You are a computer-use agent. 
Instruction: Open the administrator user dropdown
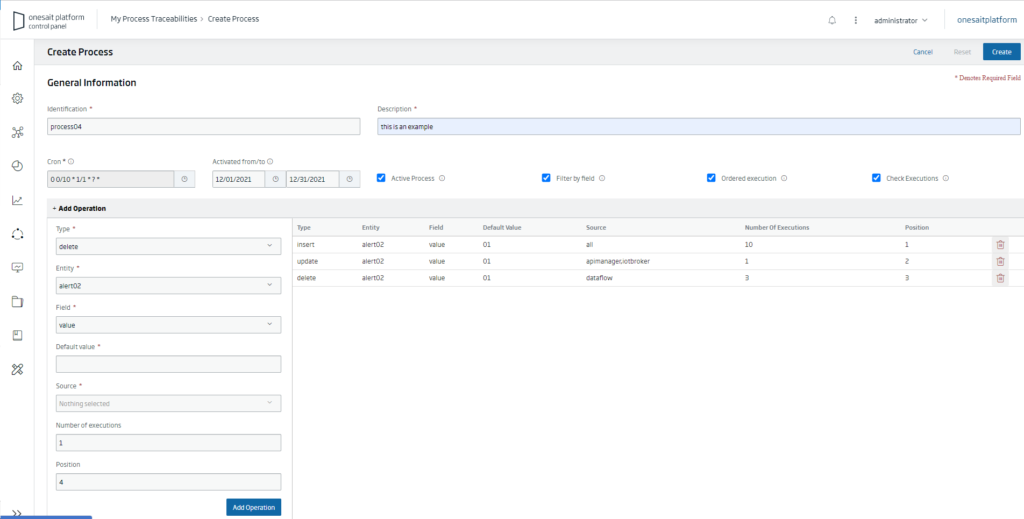pos(901,20)
